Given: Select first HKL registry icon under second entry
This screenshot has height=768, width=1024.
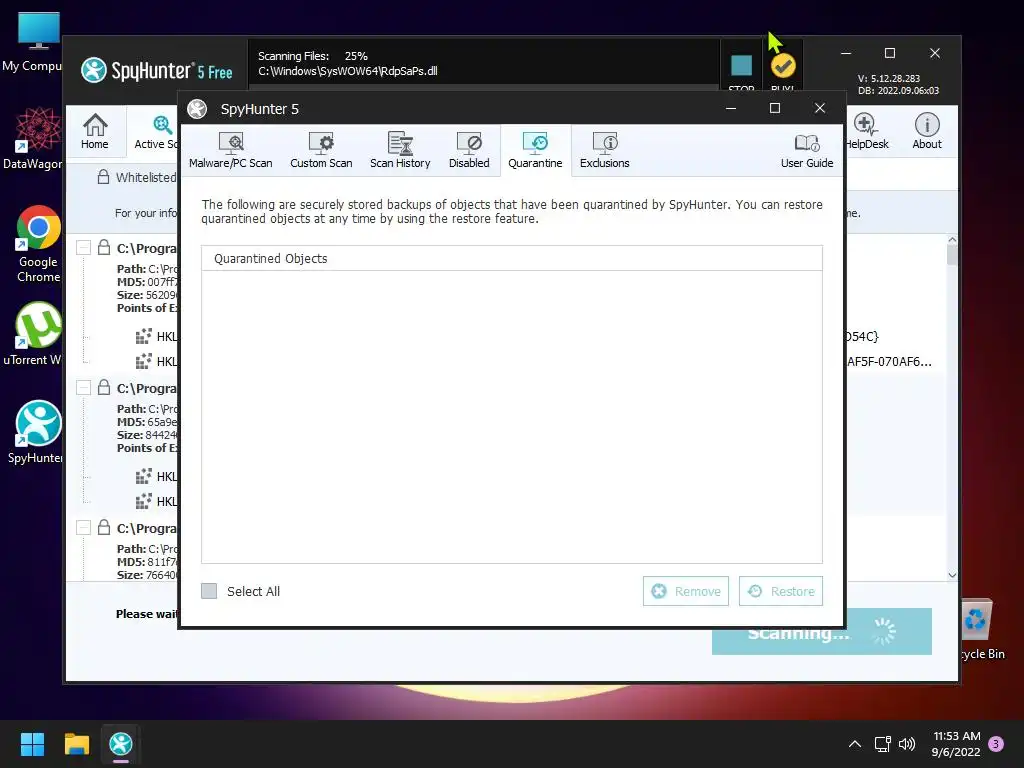Looking at the screenshot, I should point(143,476).
